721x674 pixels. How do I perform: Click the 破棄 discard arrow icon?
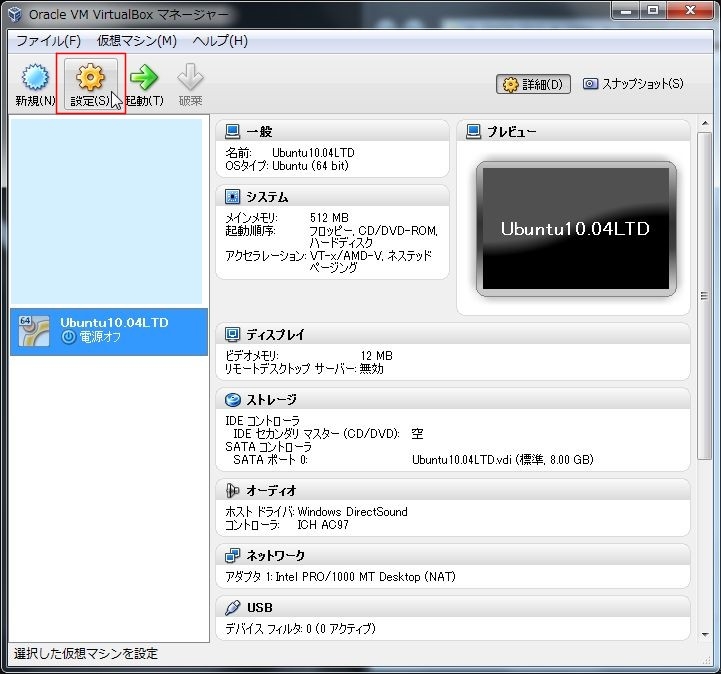click(x=190, y=77)
